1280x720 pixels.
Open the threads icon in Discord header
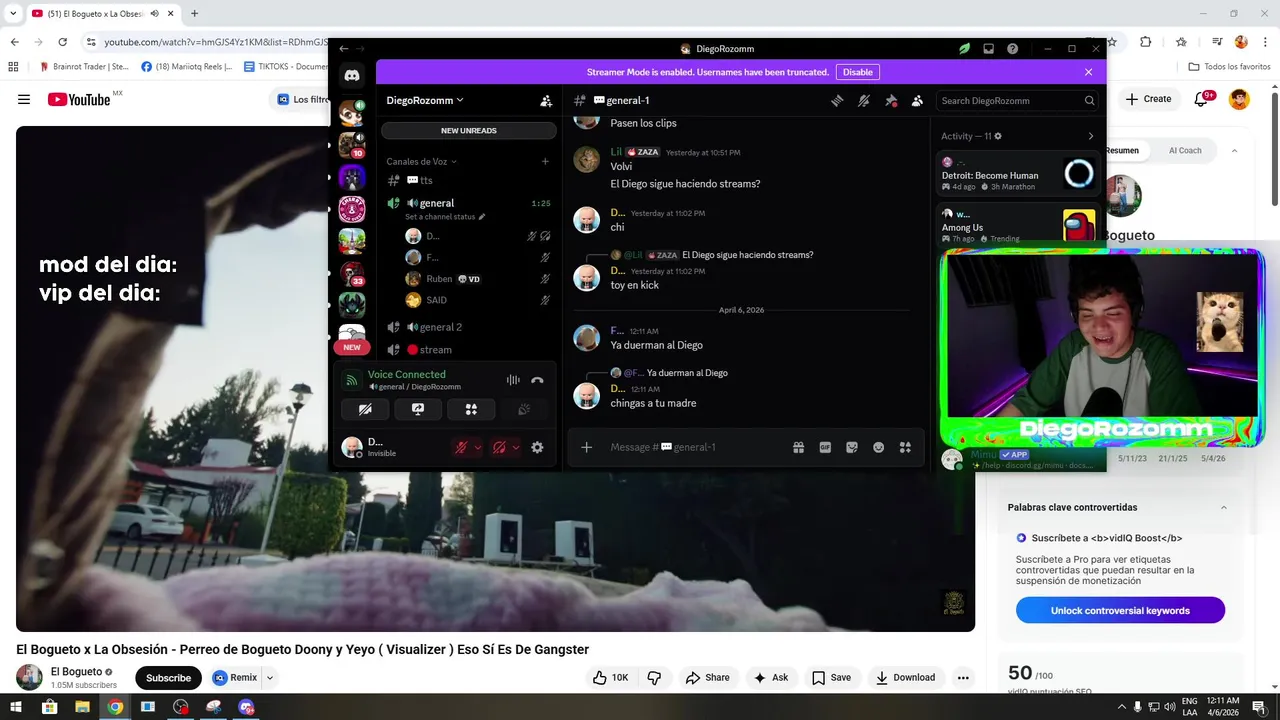(x=837, y=100)
